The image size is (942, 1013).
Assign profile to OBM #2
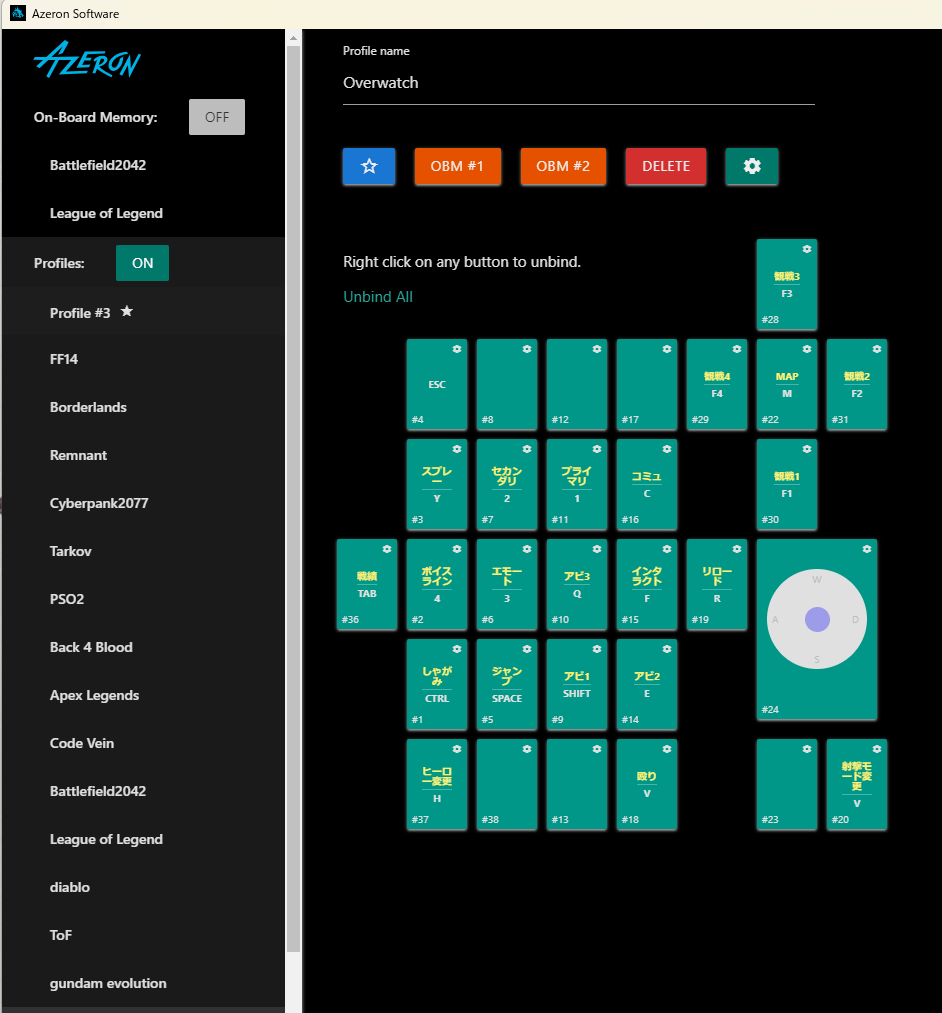tap(563, 166)
